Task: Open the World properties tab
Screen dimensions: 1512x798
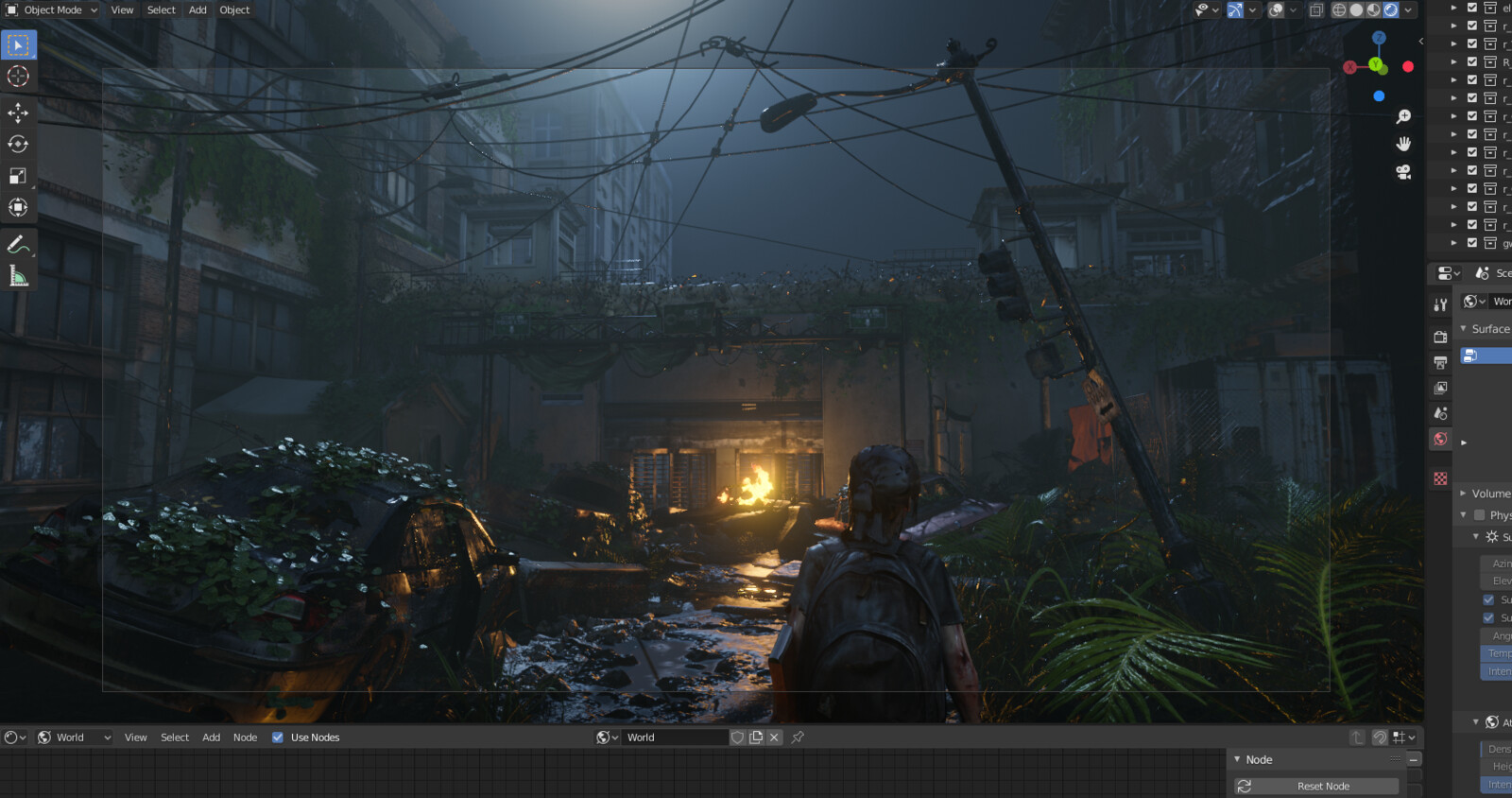Action: point(1440,439)
